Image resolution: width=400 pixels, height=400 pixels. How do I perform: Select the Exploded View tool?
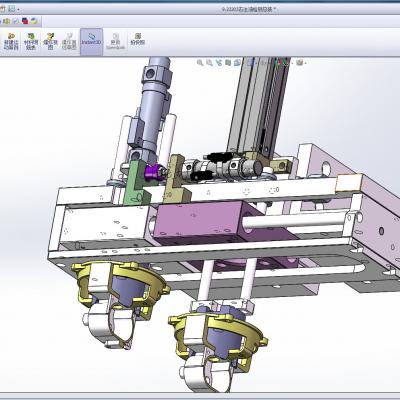[x=50, y=42]
